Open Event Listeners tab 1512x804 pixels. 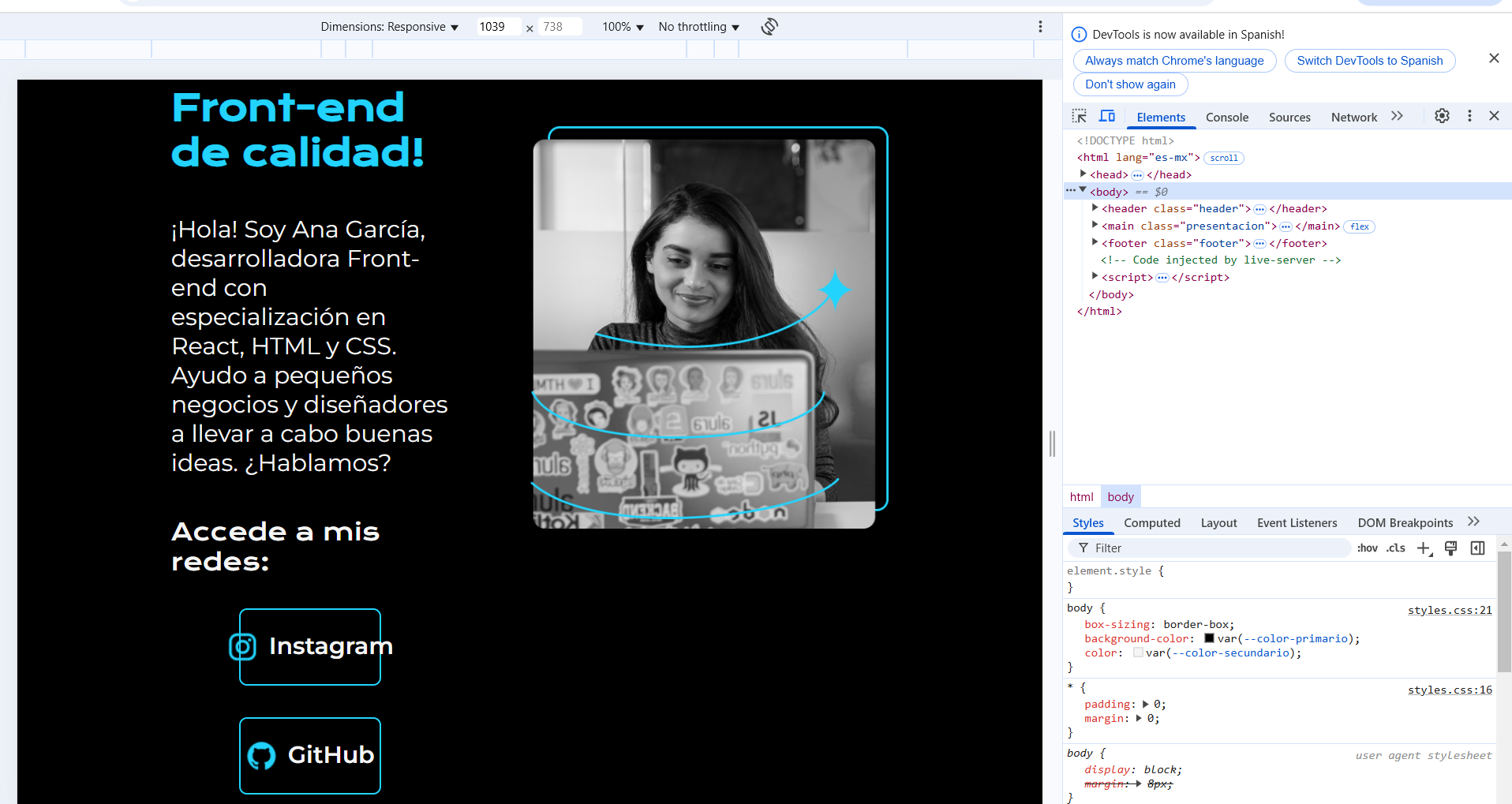[x=1297, y=523]
